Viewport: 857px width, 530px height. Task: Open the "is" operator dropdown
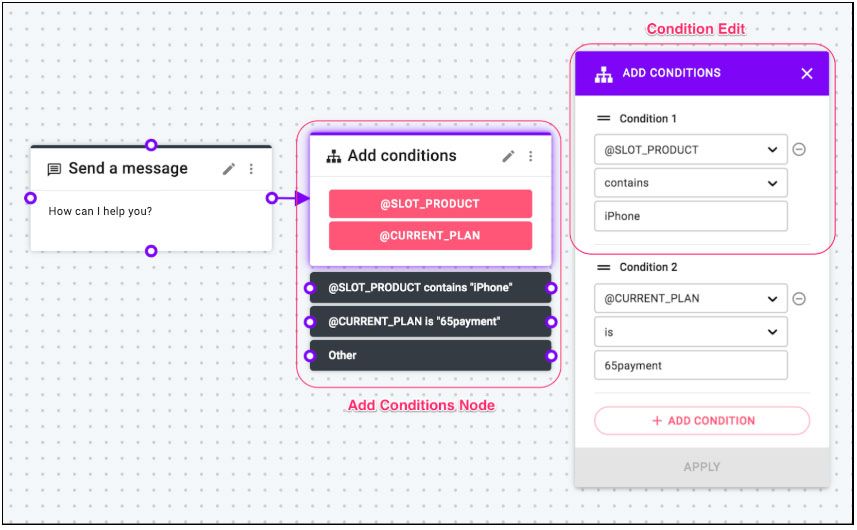(x=691, y=332)
